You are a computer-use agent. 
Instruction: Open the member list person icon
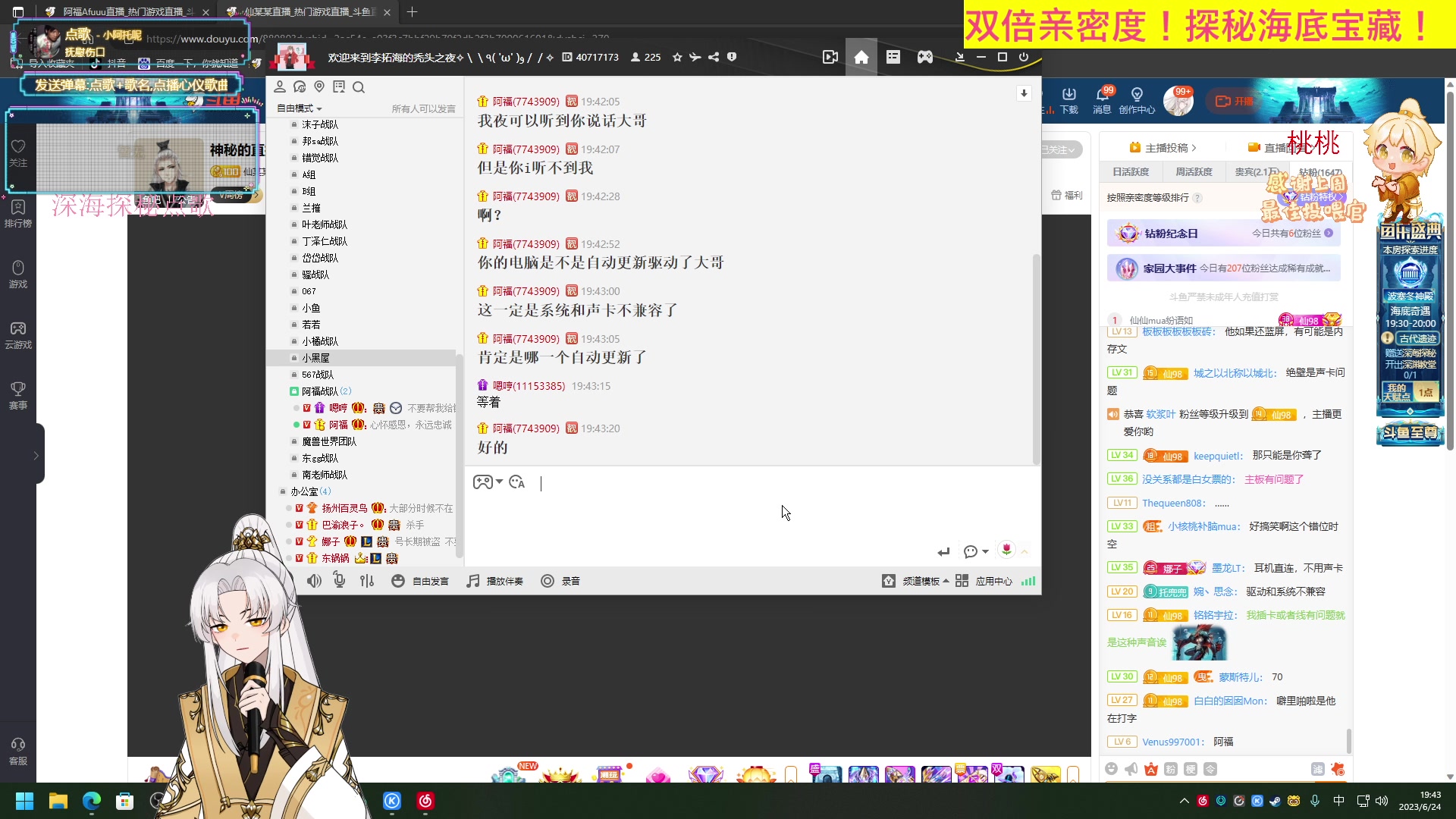[x=280, y=87]
